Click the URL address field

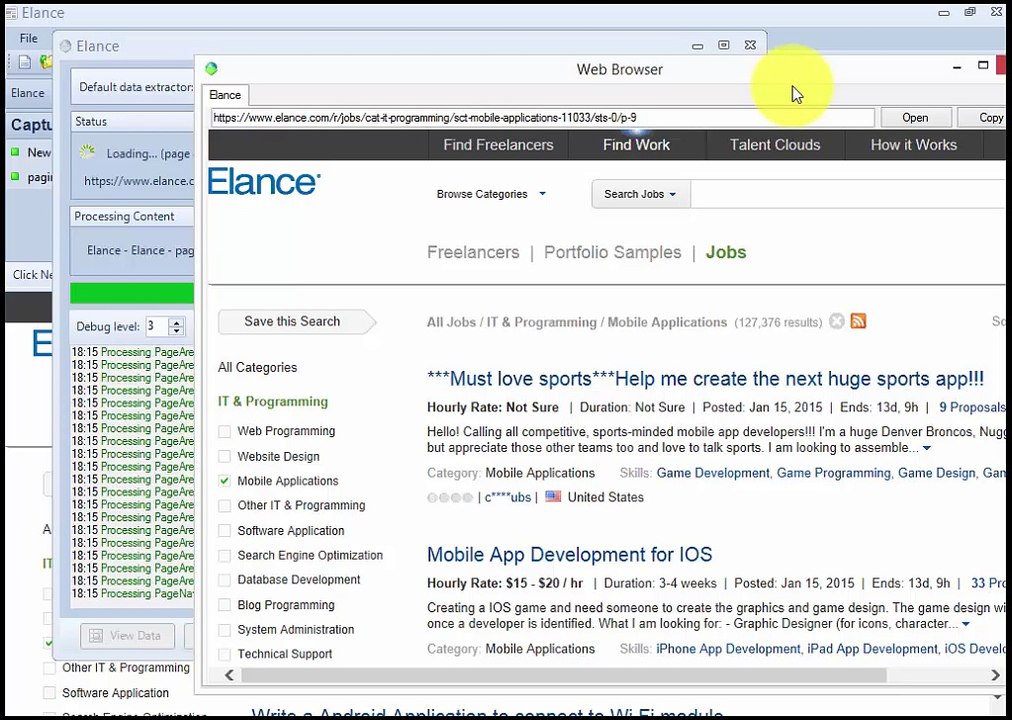(542, 118)
